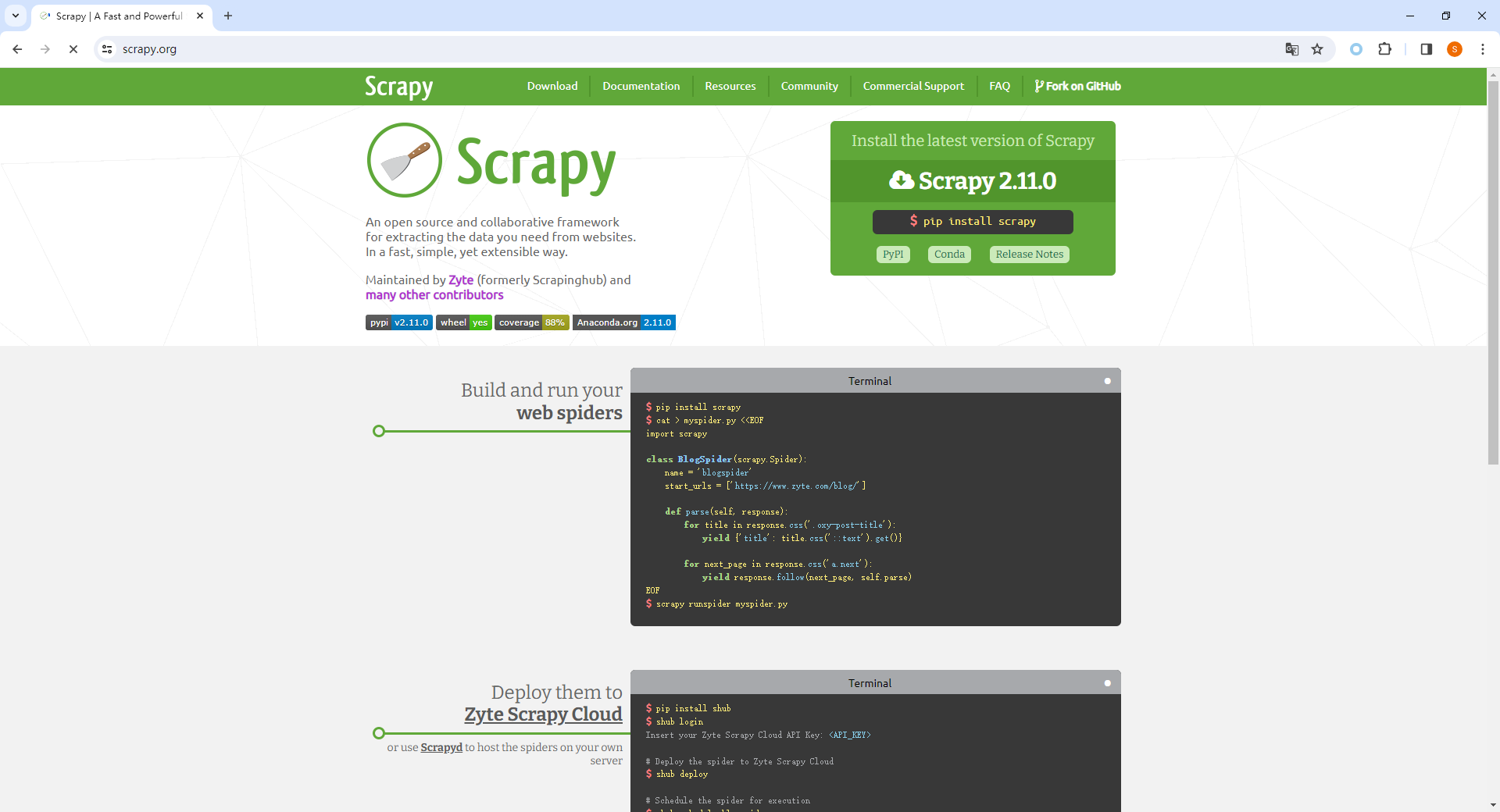Image resolution: width=1500 pixels, height=812 pixels.
Task: Click Fork on GitHub link
Action: tap(1078, 86)
